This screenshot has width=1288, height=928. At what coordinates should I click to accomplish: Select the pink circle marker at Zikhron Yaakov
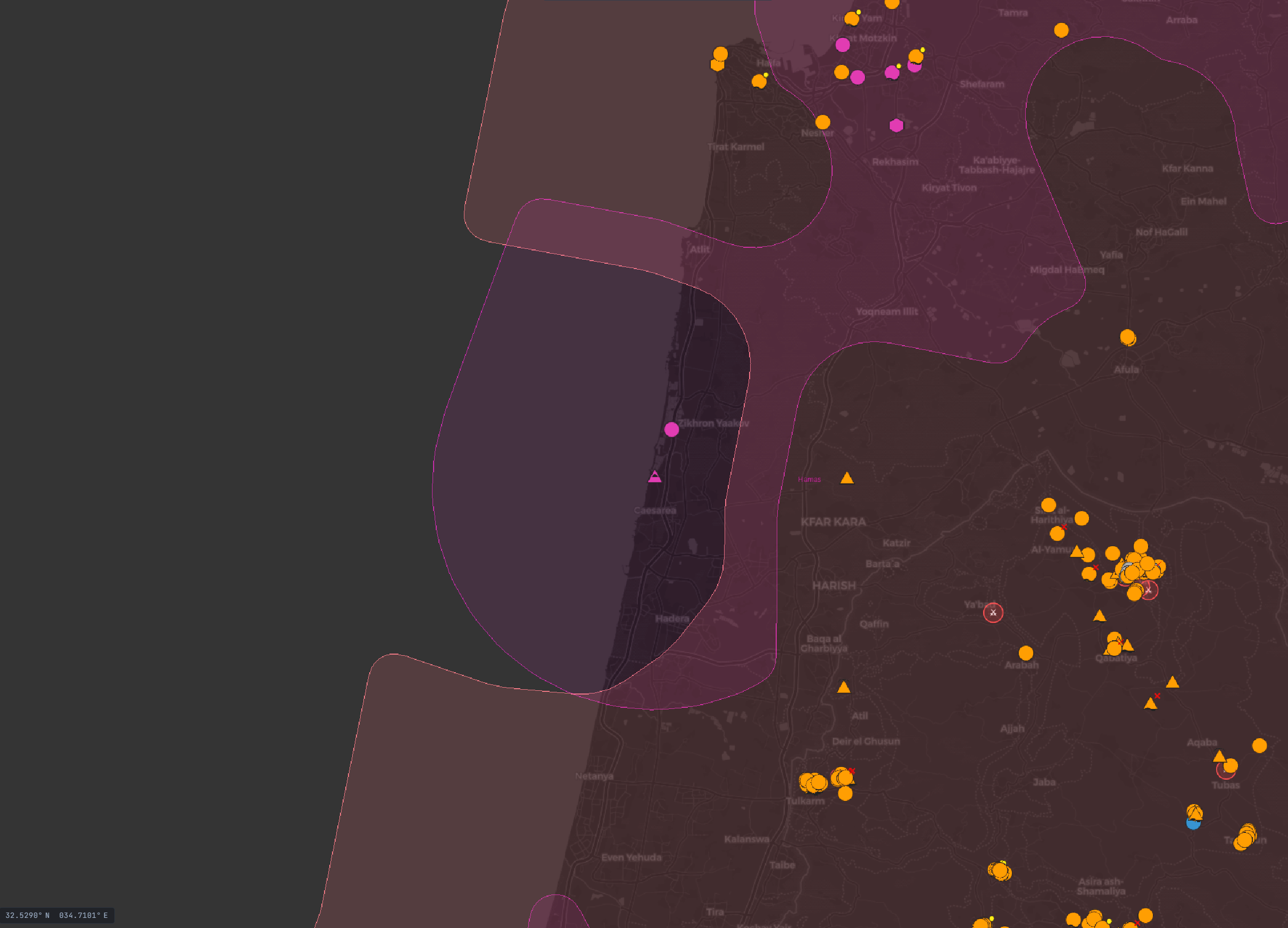[671, 429]
